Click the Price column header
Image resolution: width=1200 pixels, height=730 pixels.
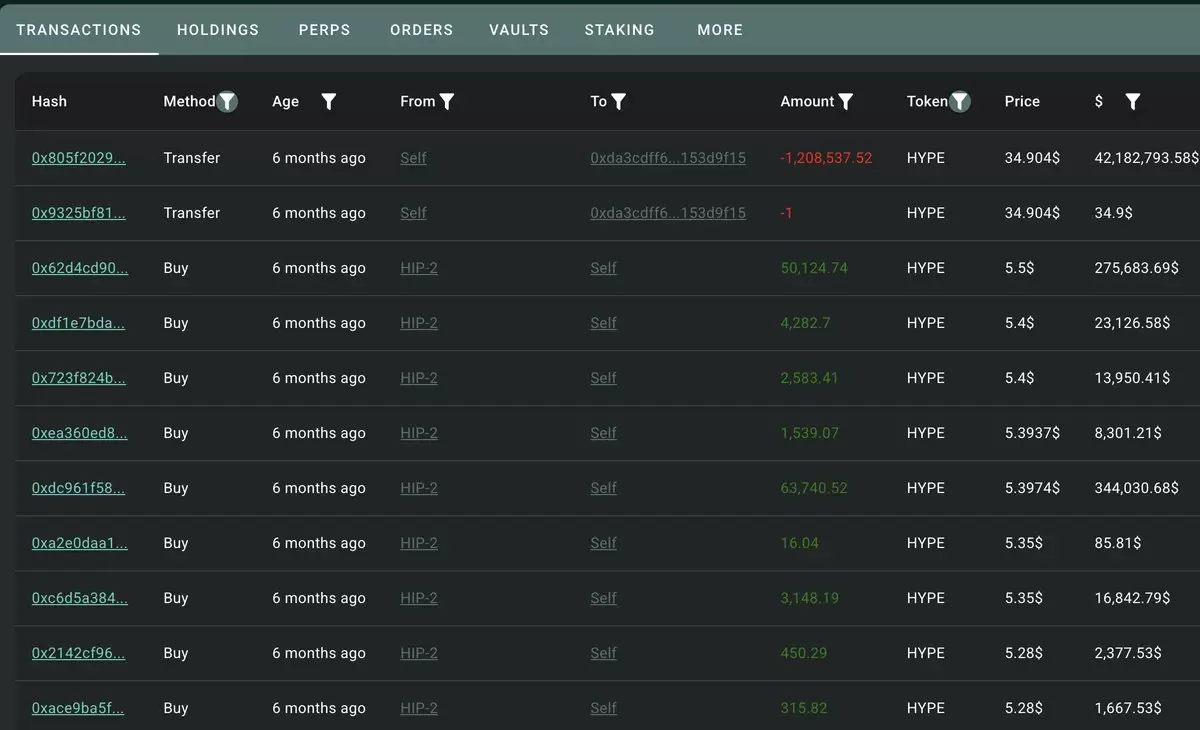[1022, 101]
